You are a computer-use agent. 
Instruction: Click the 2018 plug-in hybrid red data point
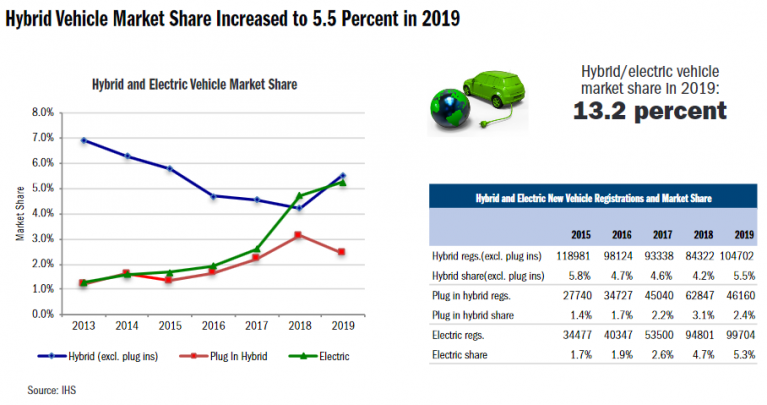click(298, 235)
